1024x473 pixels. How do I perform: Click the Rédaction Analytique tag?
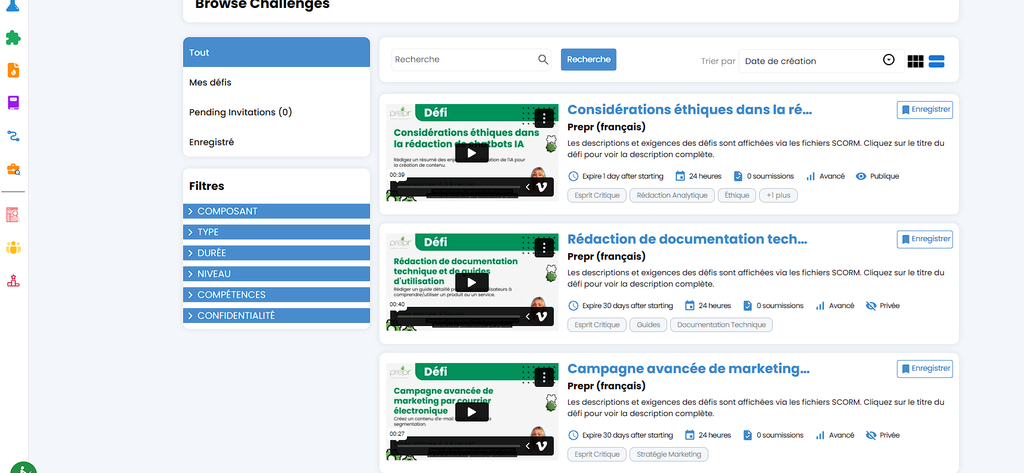click(672, 195)
